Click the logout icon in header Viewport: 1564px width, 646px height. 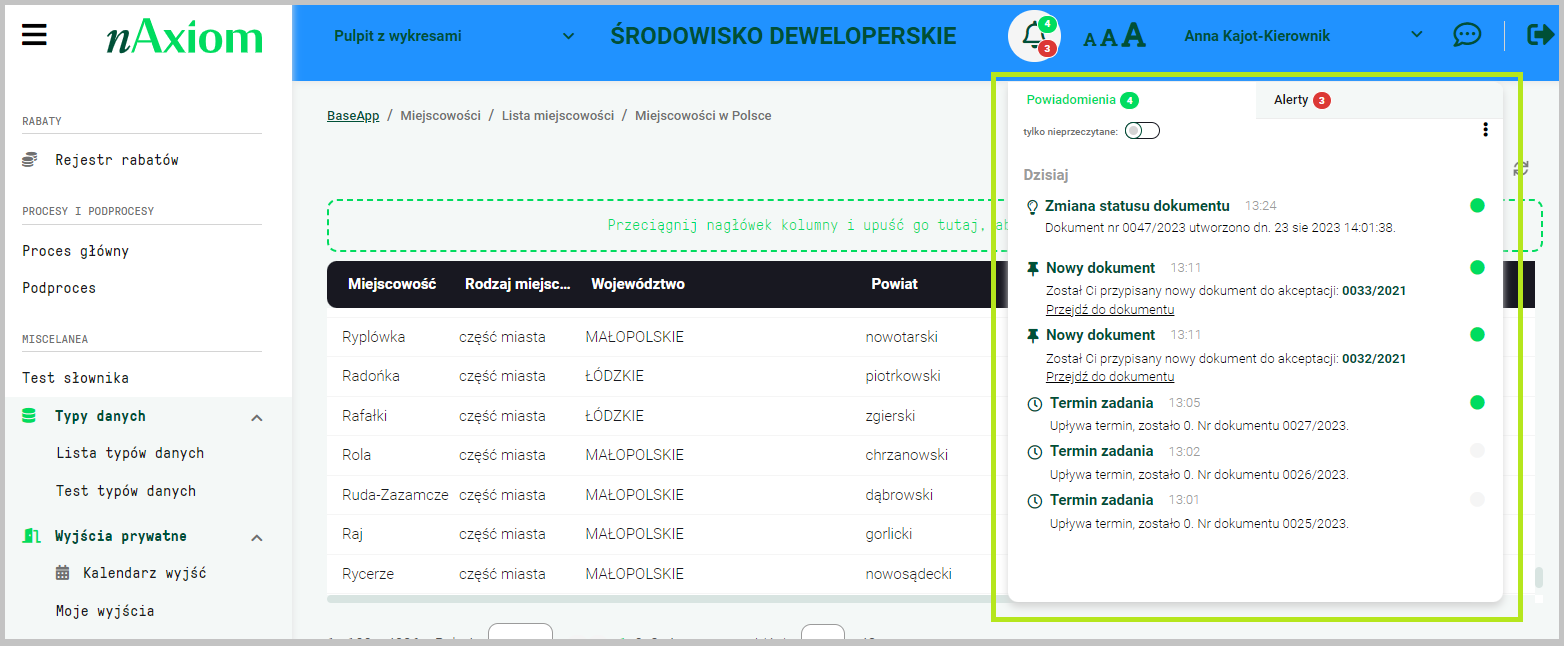1539,35
